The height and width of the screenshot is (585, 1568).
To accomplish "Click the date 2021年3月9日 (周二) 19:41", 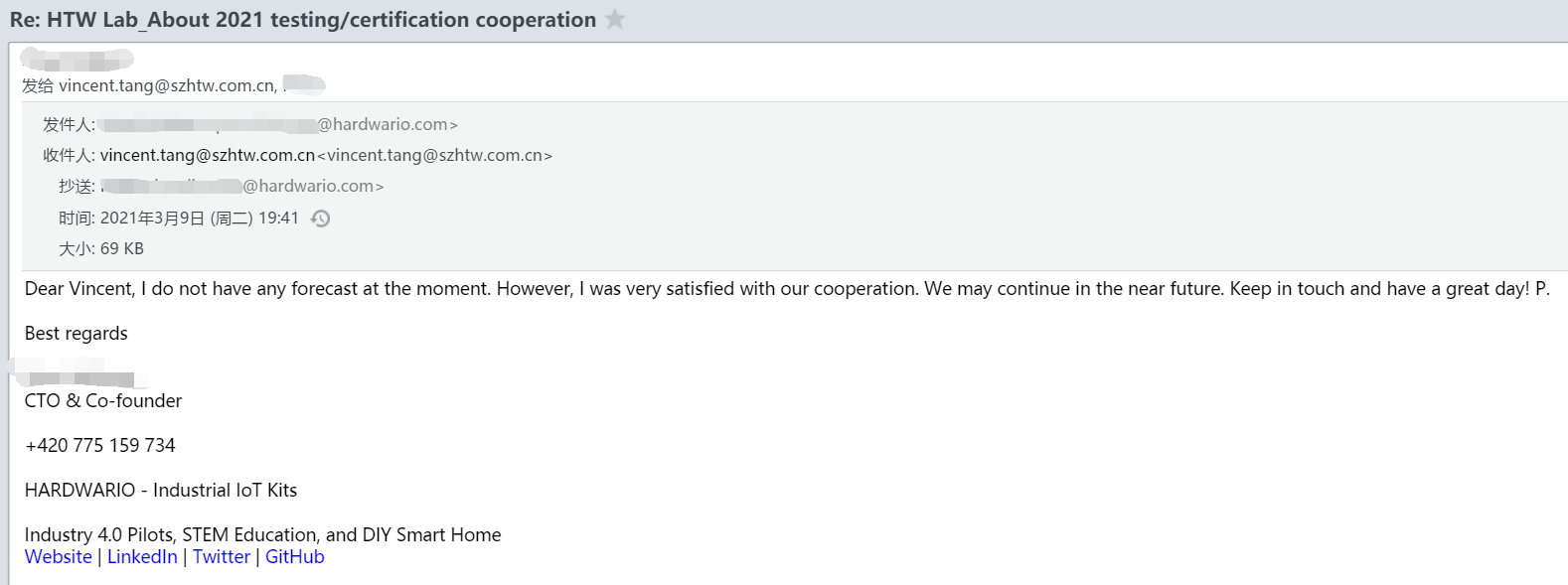I will (x=199, y=219).
